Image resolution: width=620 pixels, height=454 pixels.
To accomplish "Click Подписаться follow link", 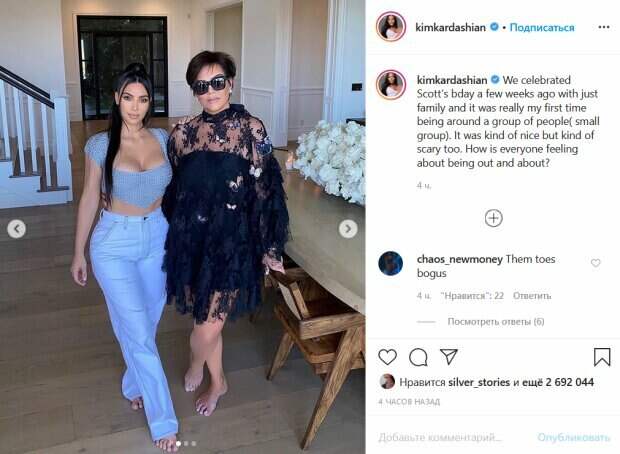I will tap(542, 27).
